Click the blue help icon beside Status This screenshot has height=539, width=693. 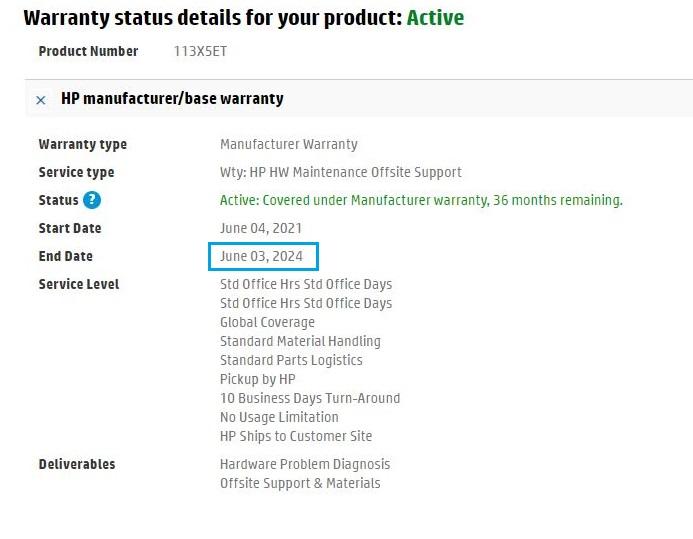(x=92, y=200)
